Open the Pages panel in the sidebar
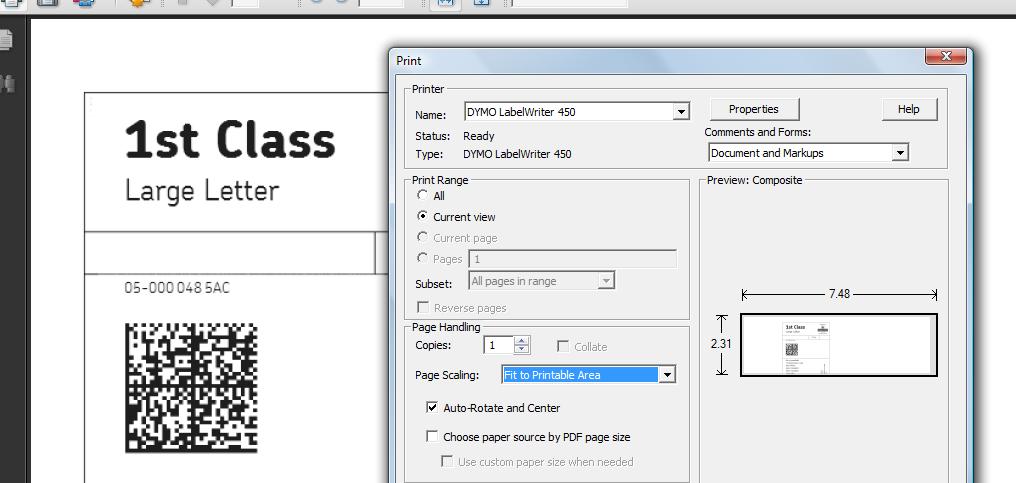 click(7, 40)
